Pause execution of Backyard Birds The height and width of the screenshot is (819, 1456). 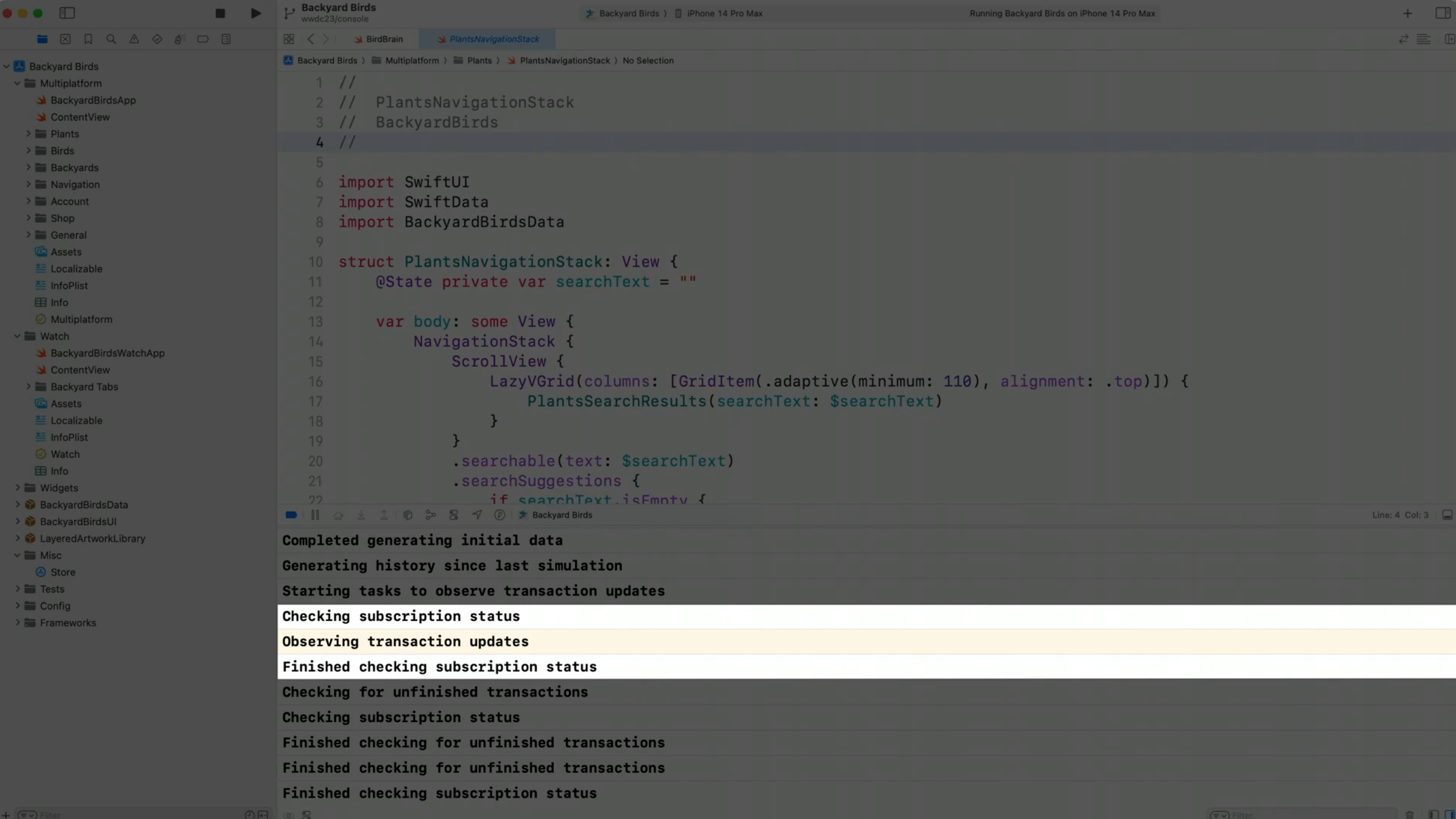(316, 515)
